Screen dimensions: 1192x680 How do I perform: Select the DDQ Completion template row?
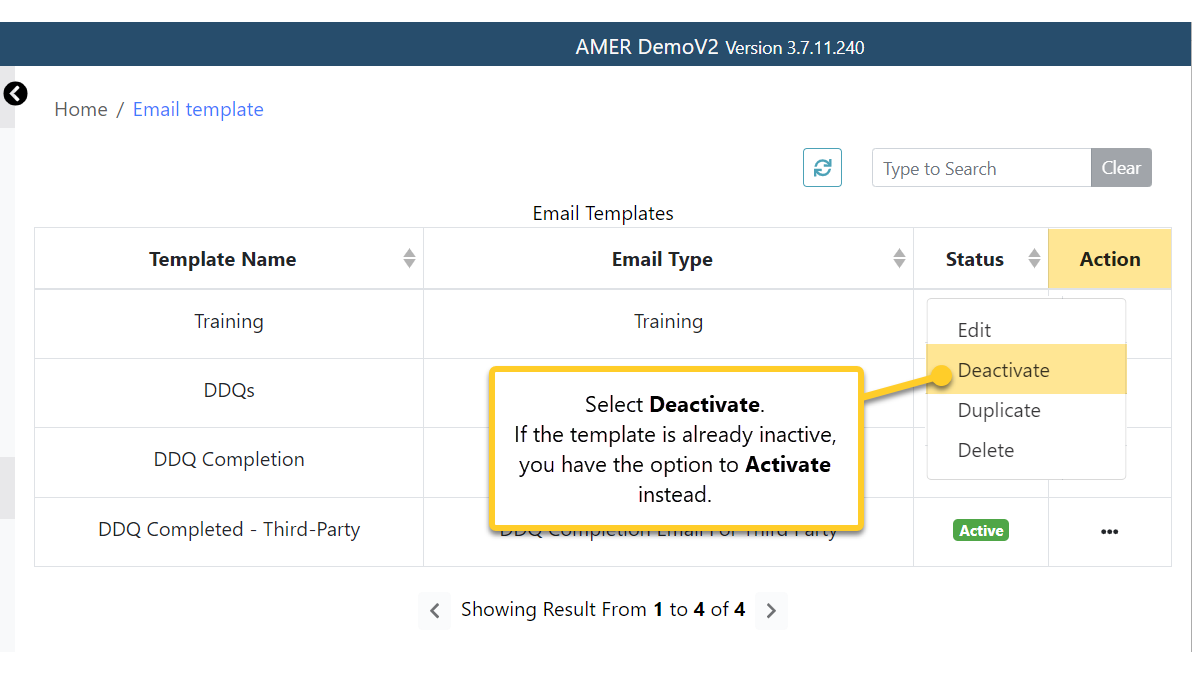click(x=229, y=460)
